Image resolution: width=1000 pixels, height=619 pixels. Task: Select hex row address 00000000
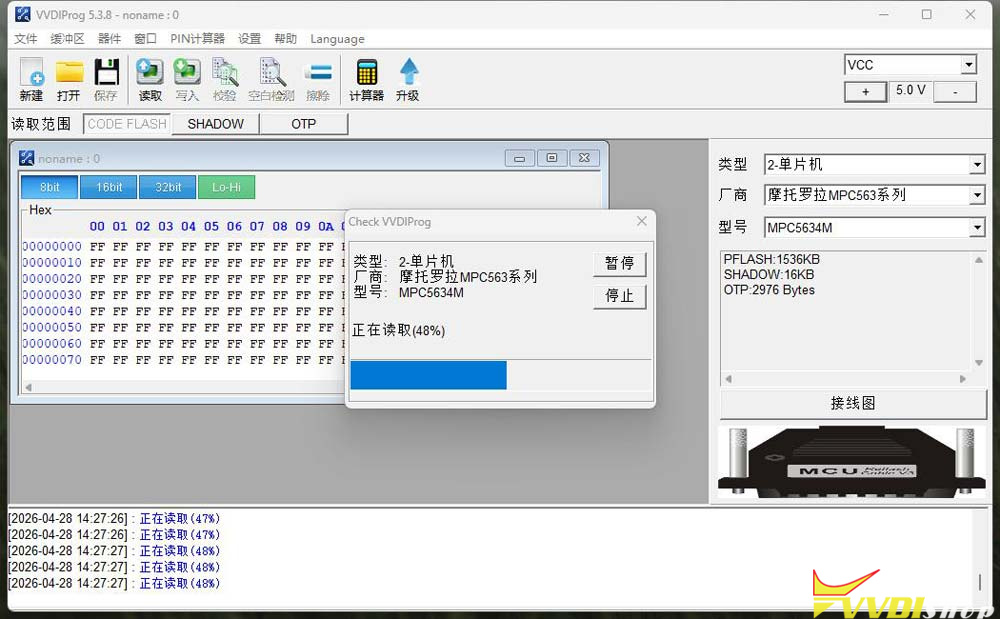[x=52, y=246]
